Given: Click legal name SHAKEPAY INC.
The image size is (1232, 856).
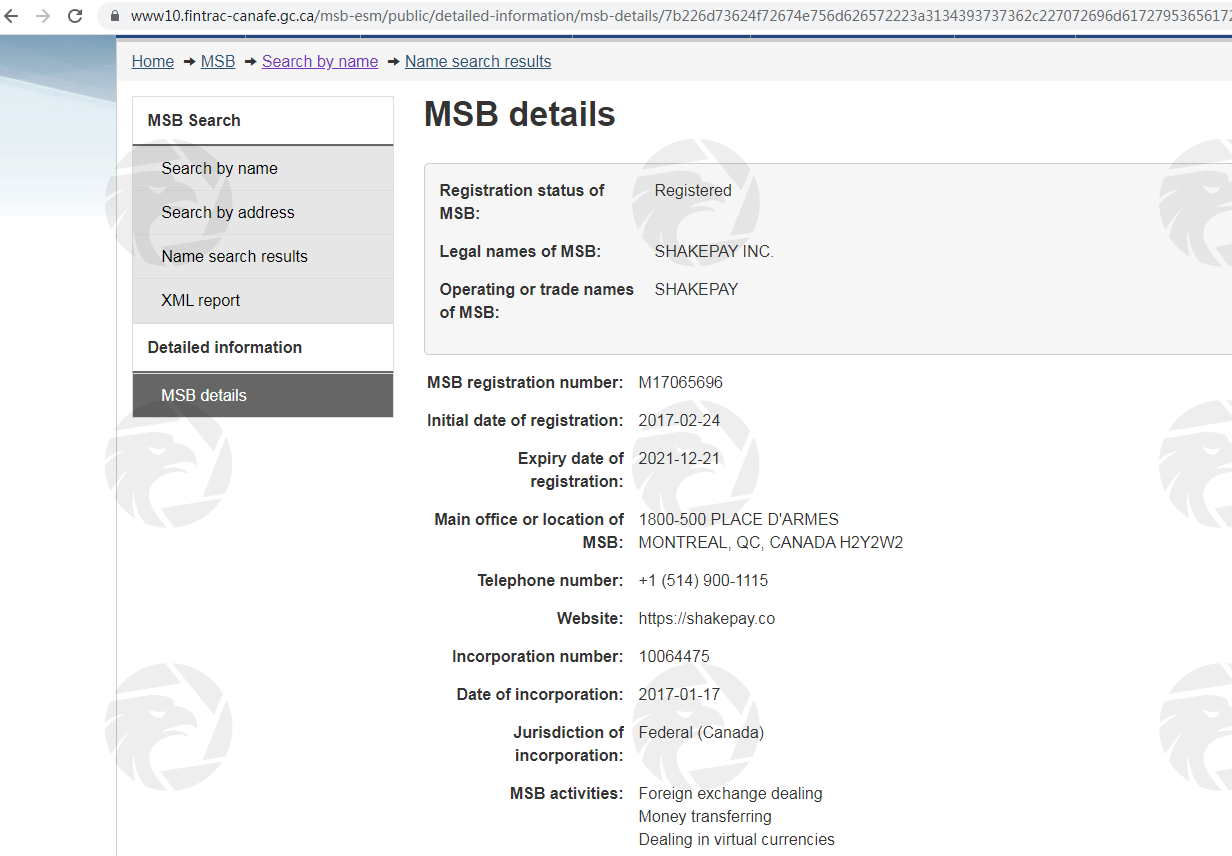Looking at the screenshot, I should pyautogui.click(x=714, y=251).
